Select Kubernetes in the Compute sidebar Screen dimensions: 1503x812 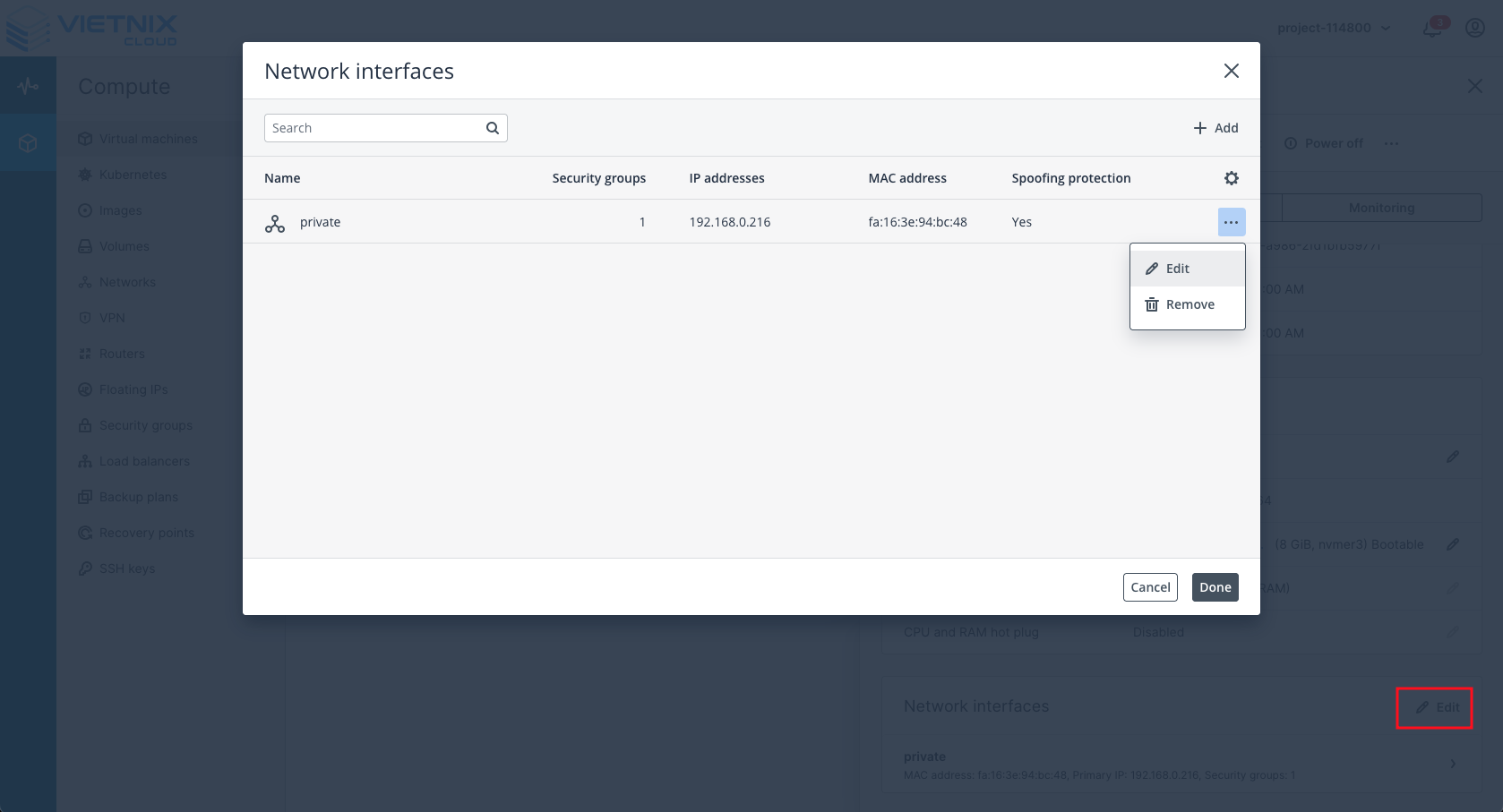point(133,175)
